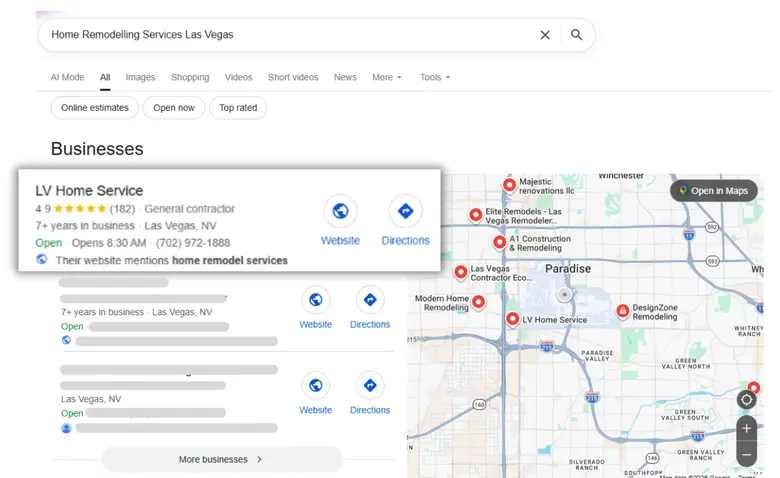Click small globe icon under second listing's Open status
This screenshot has width=780, height=478.
[66, 340]
